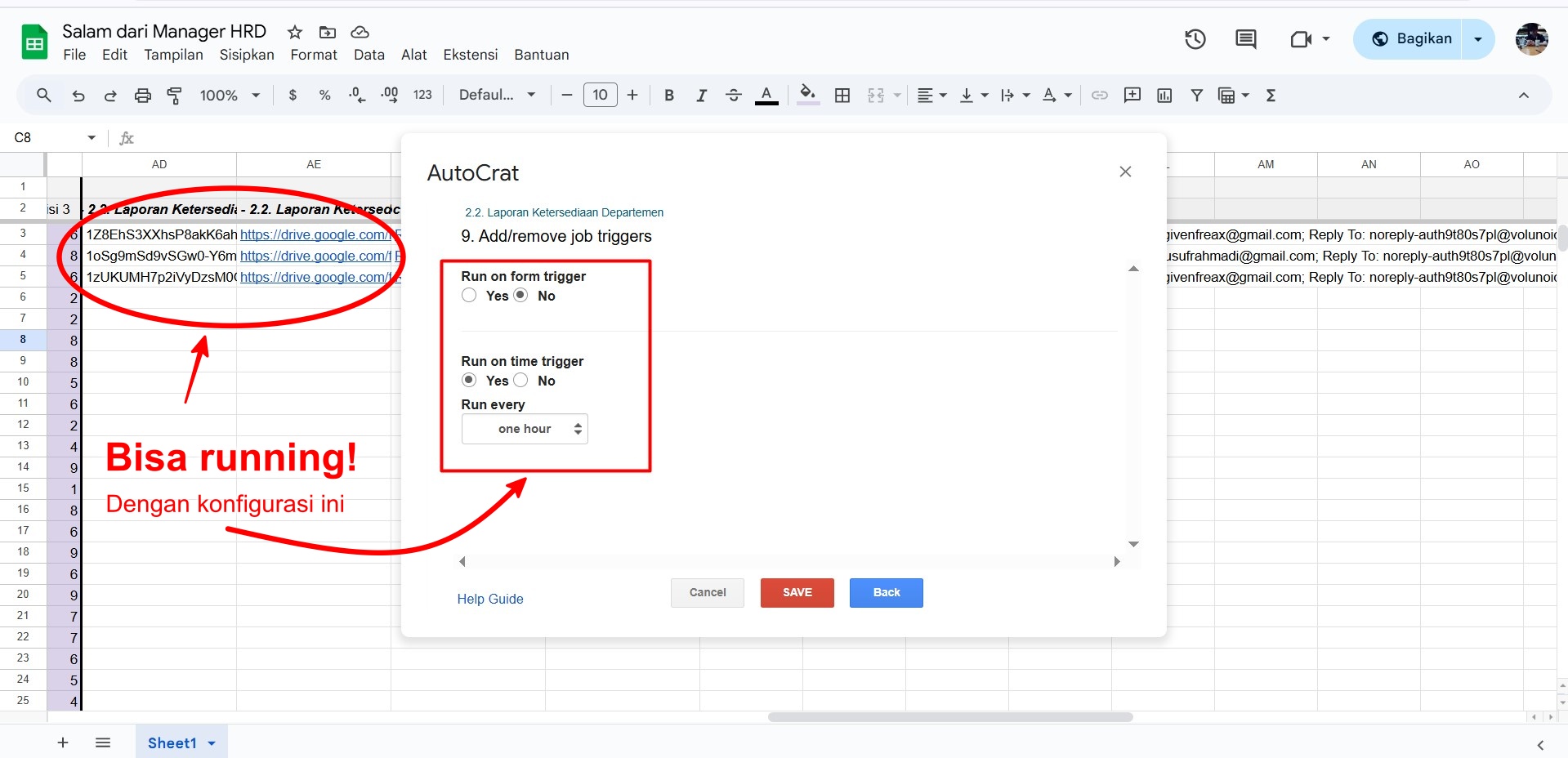Select Yes for Run on time trigger

pos(469,380)
